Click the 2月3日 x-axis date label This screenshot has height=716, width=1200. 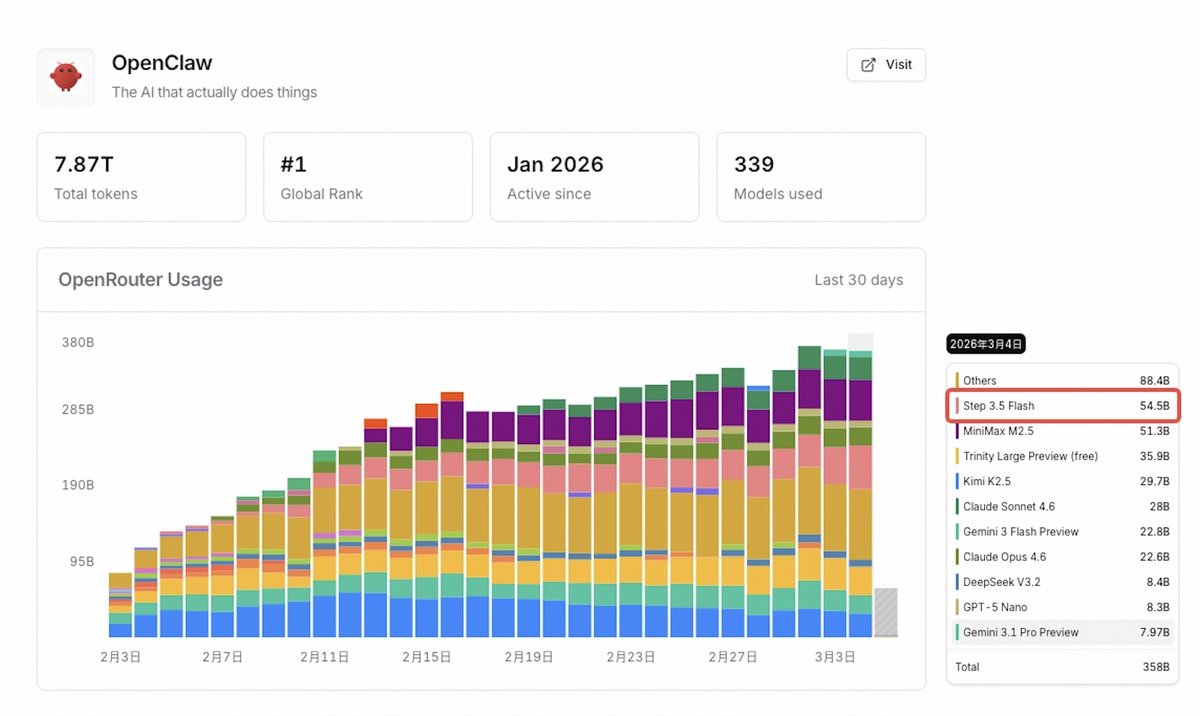point(120,657)
